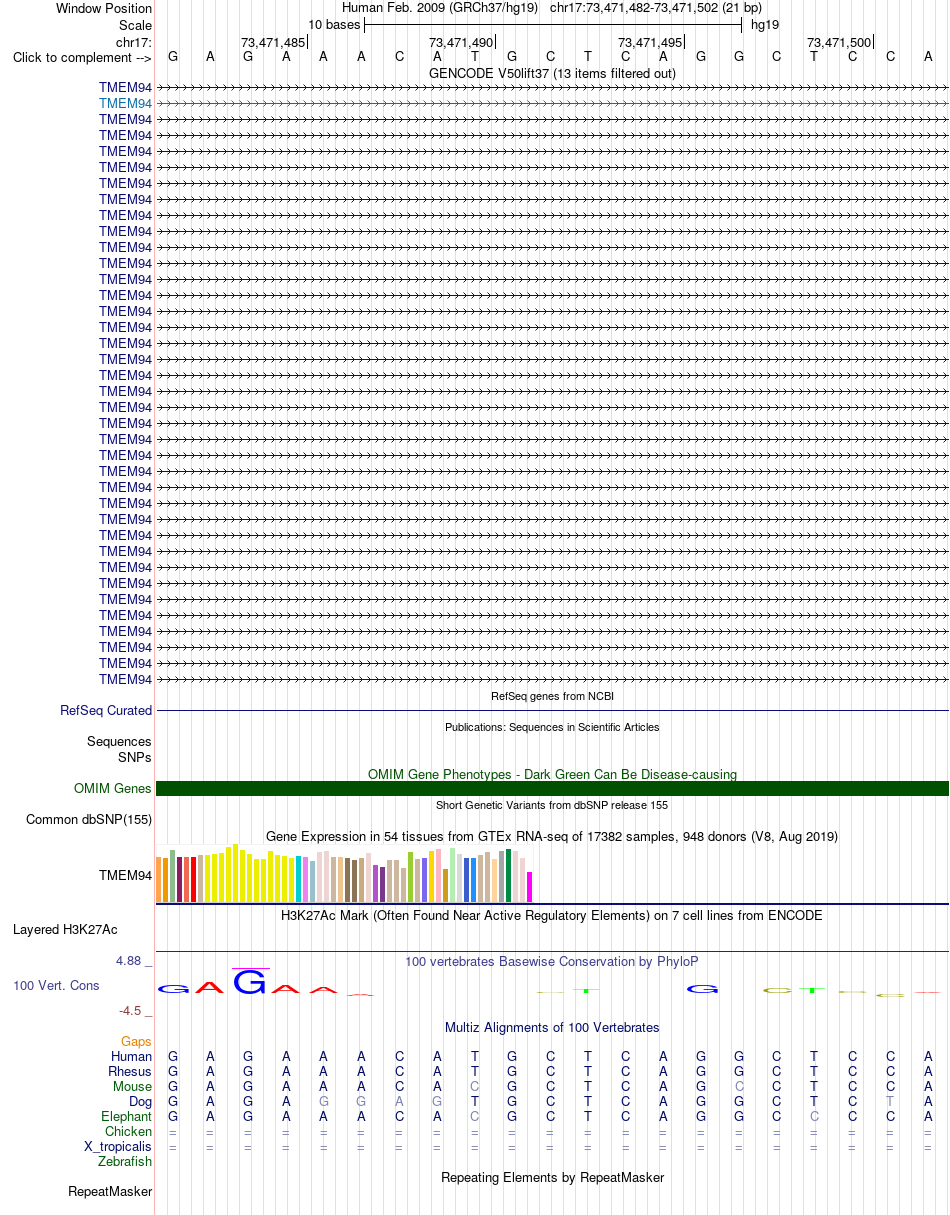Click the 73,471,495 ruler position

(650, 42)
